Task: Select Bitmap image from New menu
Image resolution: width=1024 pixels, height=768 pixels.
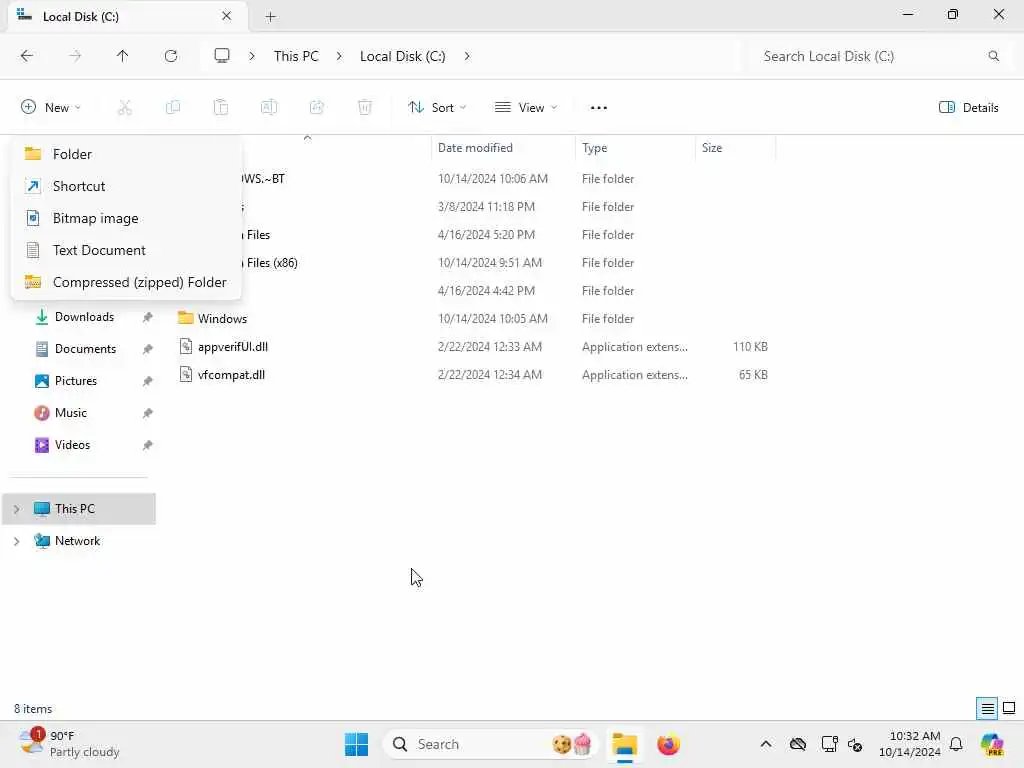Action: 126,218
